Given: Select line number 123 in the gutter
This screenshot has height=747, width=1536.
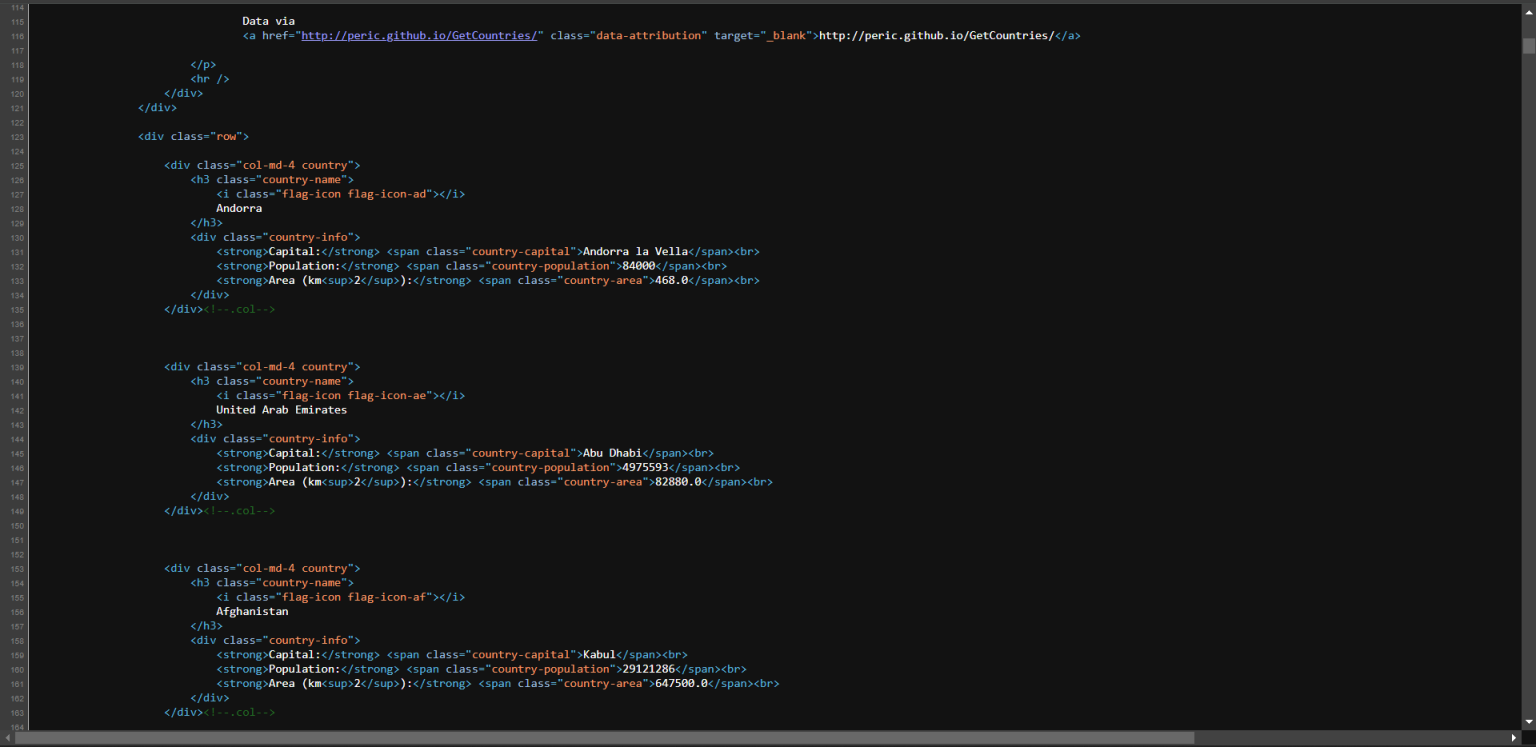Looking at the screenshot, I should (x=17, y=136).
